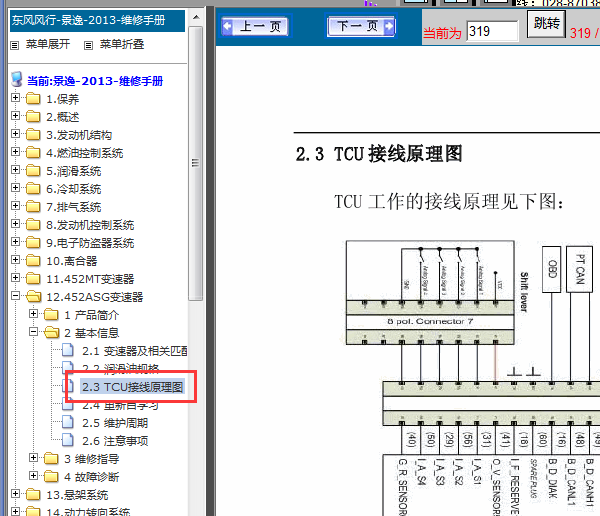
Task: Click the open folder icon of 12.452ASG变速器
Action: [34, 297]
